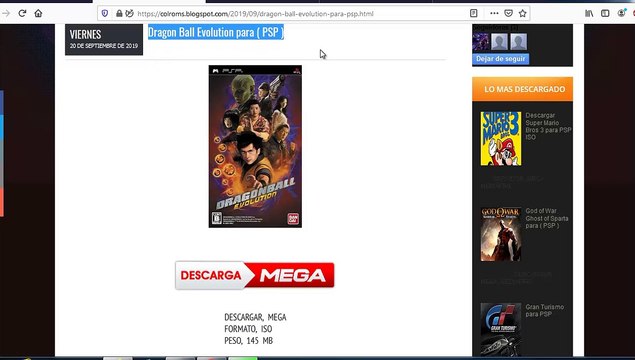Toggle reader view icon in address bar
The height and width of the screenshot is (360, 635).
[x=473, y=13]
